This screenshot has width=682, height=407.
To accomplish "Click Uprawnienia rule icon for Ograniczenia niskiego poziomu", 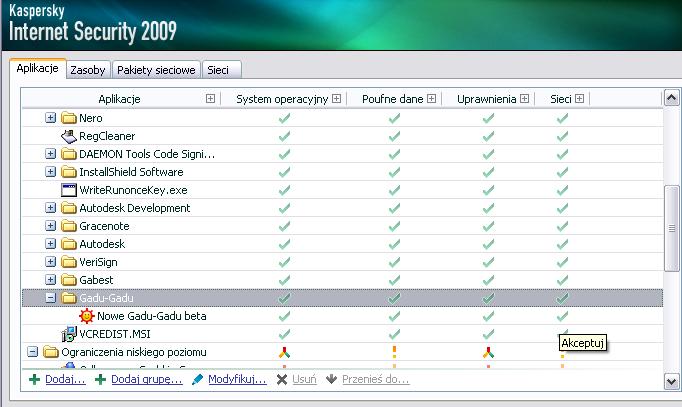I will pyautogui.click(x=488, y=352).
